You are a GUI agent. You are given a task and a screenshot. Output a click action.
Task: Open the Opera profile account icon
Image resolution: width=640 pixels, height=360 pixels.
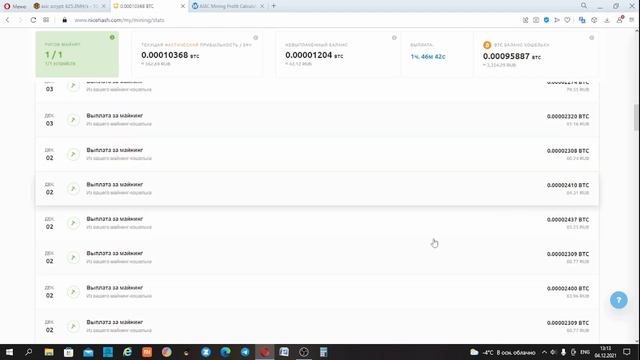click(x=620, y=20)
